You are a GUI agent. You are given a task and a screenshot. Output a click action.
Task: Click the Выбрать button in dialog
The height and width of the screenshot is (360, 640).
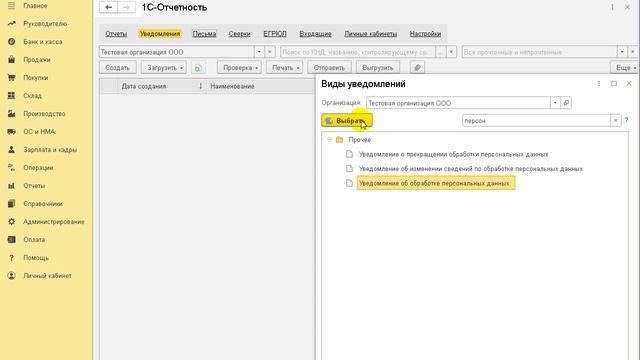[x=347, y=121]
